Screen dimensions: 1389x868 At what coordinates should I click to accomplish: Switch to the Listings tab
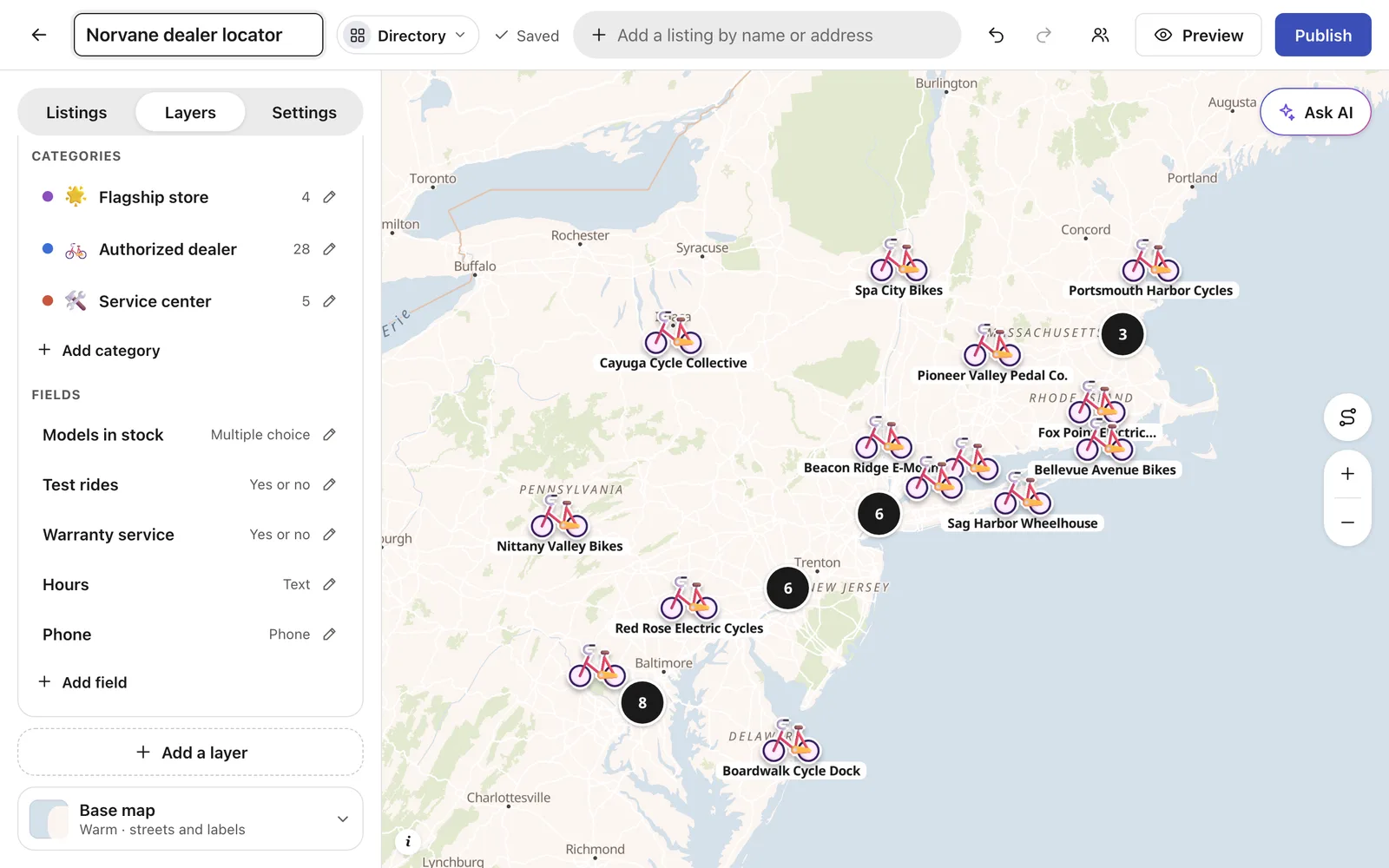pos(76,112)
